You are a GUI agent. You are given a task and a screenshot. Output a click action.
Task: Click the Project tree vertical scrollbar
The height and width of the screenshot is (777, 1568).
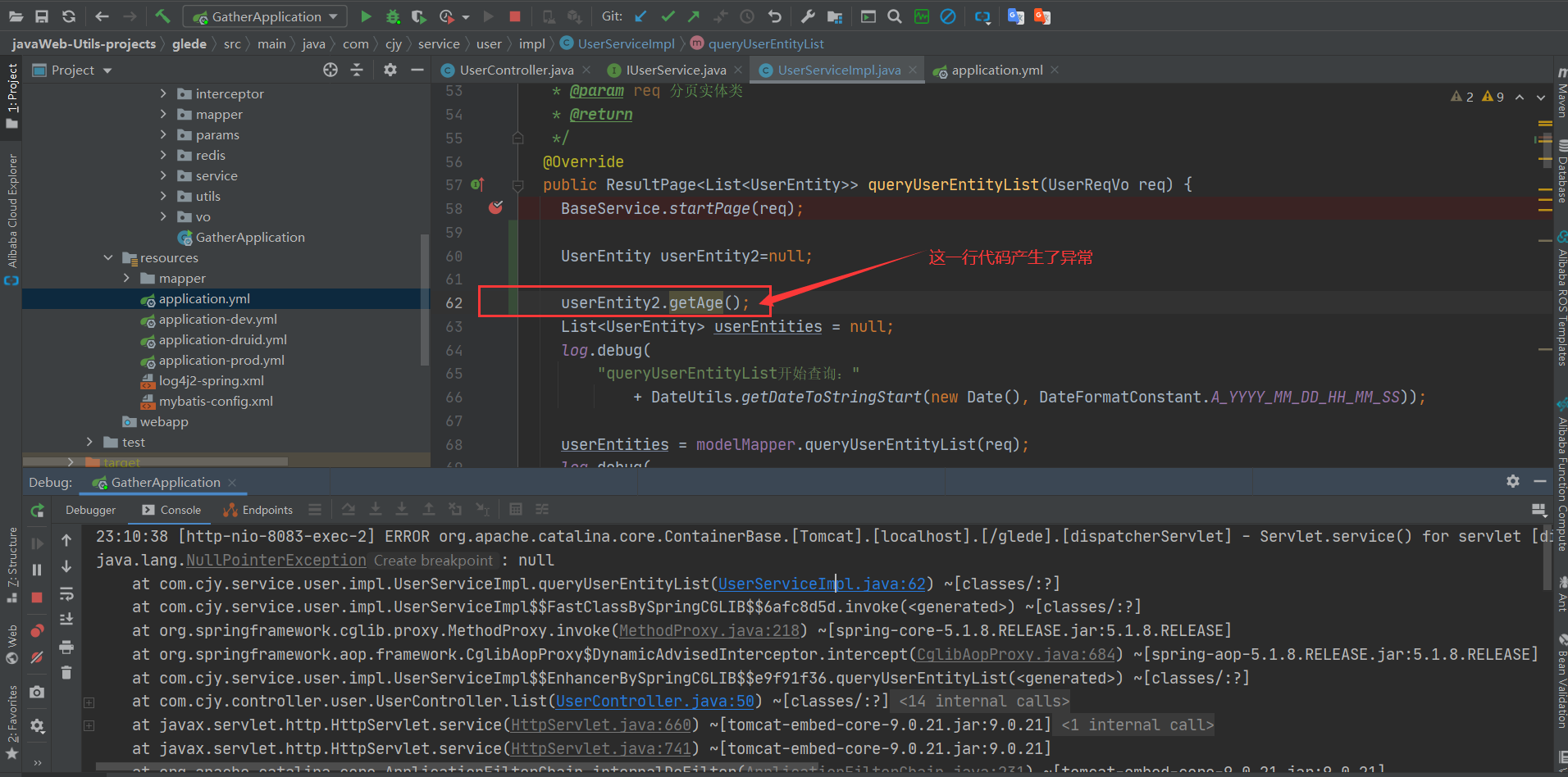[424, 299]
